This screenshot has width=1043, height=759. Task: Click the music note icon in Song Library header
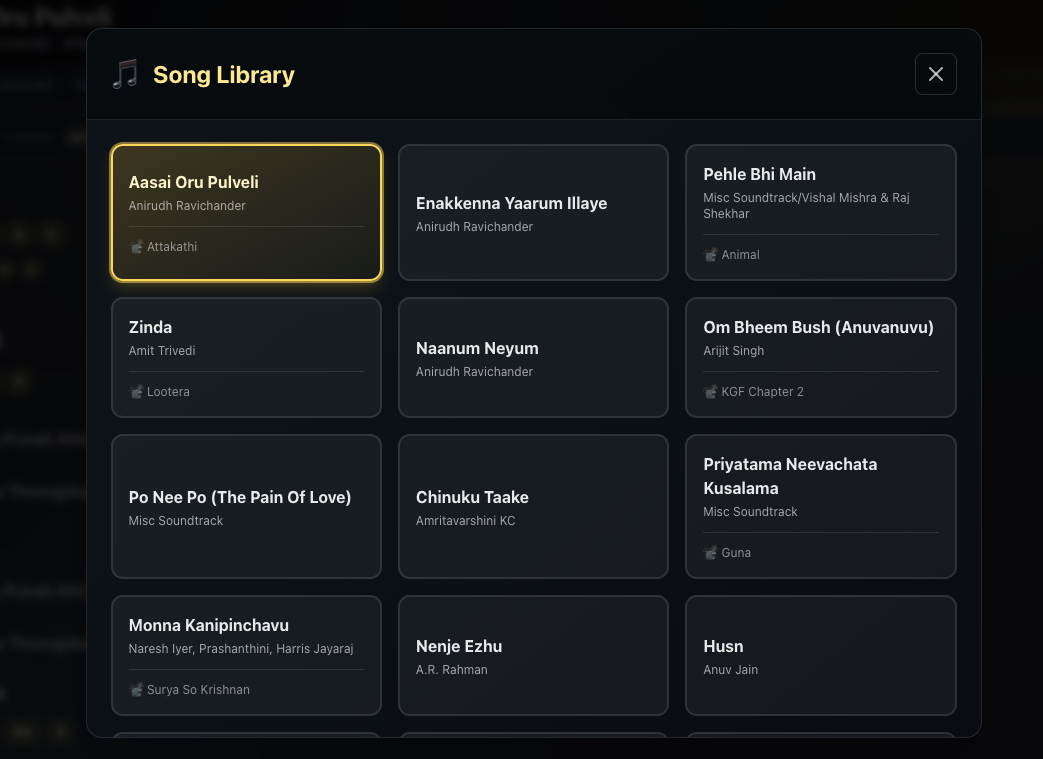pos(124,73)
